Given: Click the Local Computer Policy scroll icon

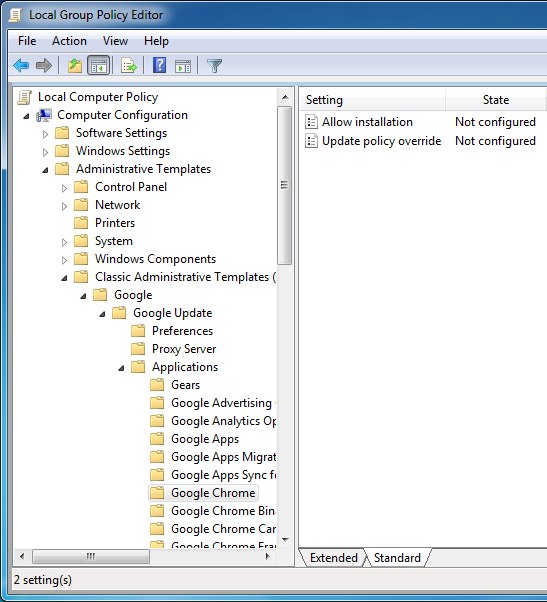Looking at the screenshot, I should click(25, 97).
